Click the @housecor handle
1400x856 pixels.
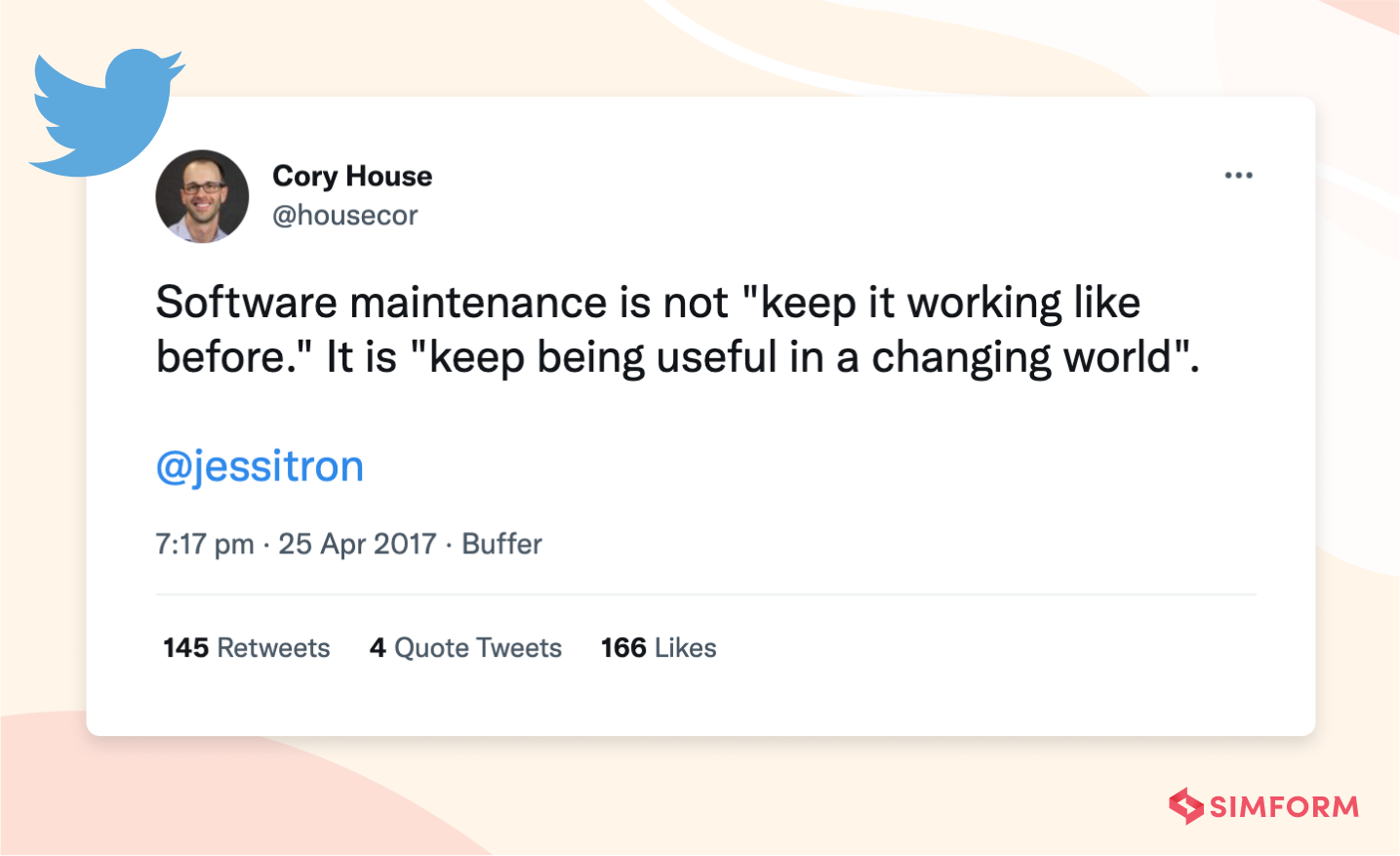pos(345,215)
